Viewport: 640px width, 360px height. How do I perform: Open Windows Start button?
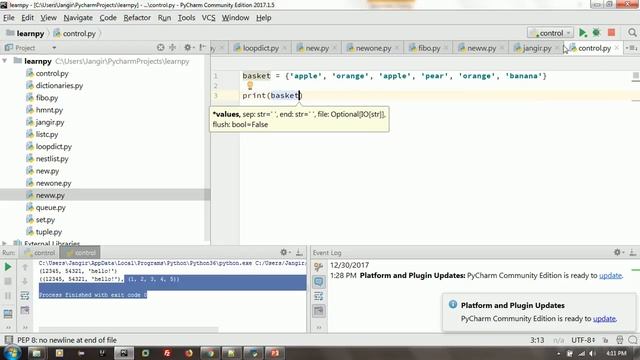(x=11, y=353)
